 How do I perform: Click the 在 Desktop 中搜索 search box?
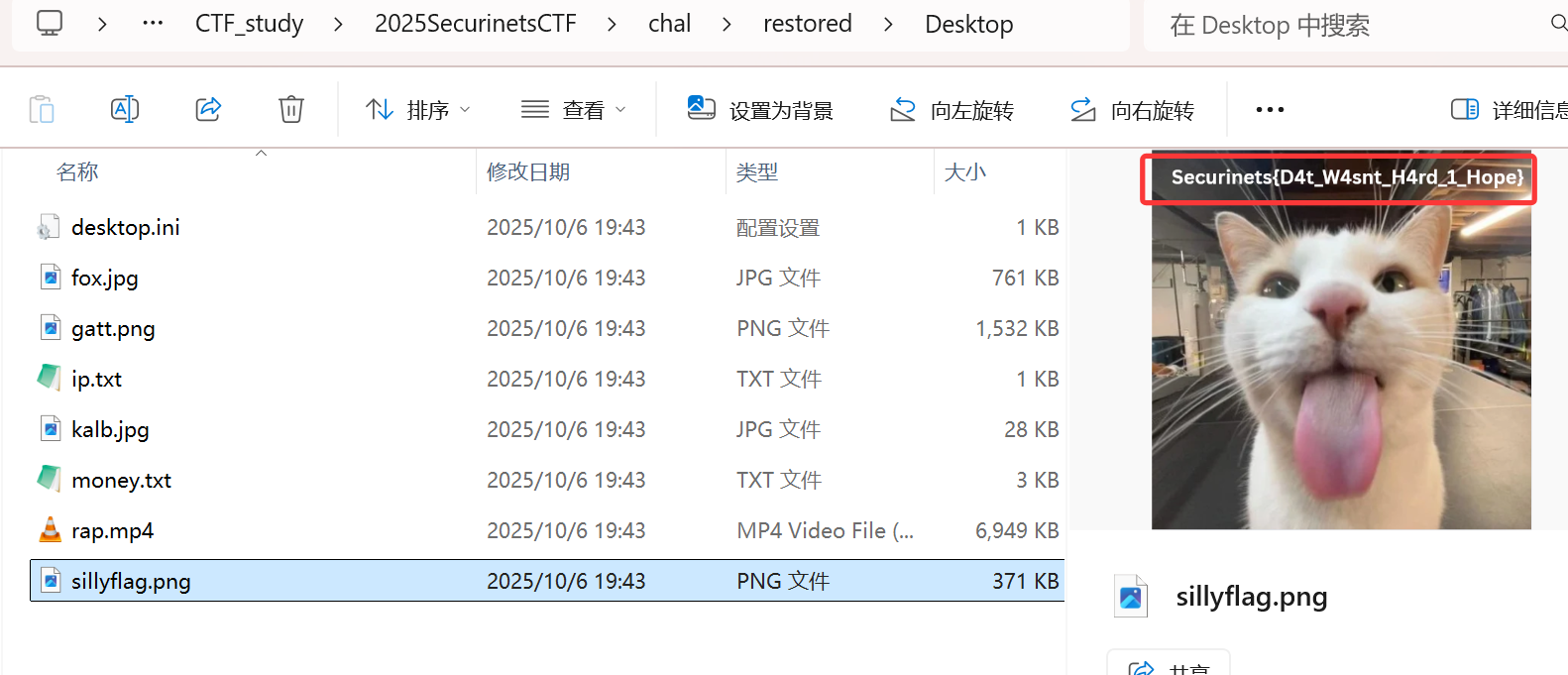(x=1353, y=25)
